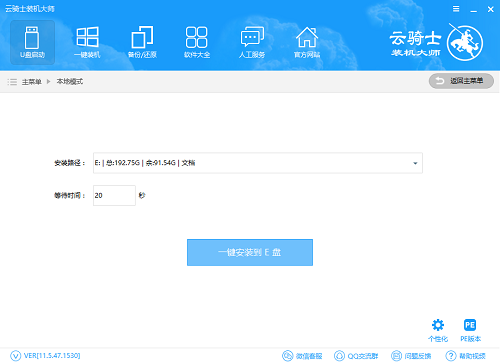
Task: Open 帮助视频 help link
Action: [x=465, y=356]
